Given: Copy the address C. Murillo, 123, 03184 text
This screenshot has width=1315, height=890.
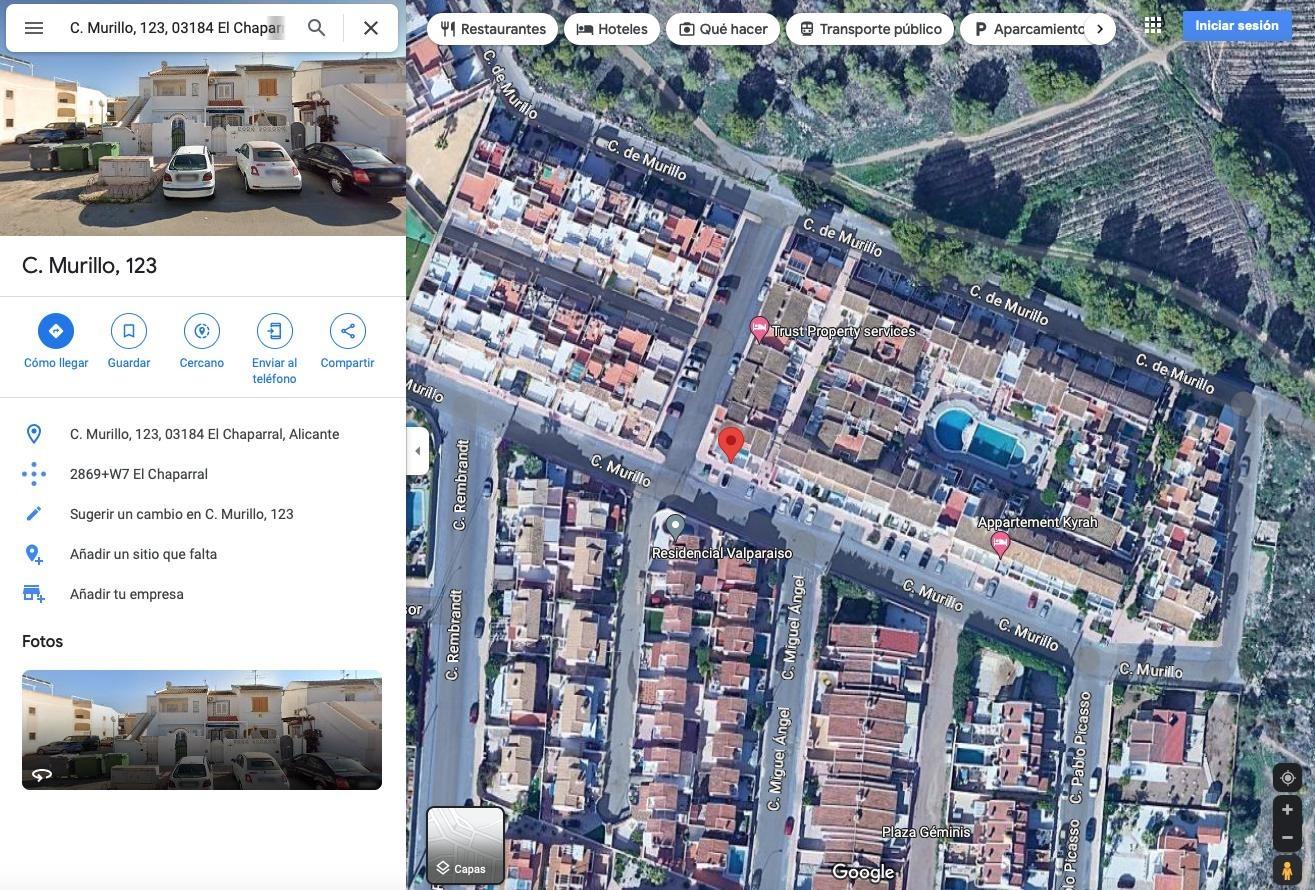Looking at the screenshot, I should tap(205, 434).
